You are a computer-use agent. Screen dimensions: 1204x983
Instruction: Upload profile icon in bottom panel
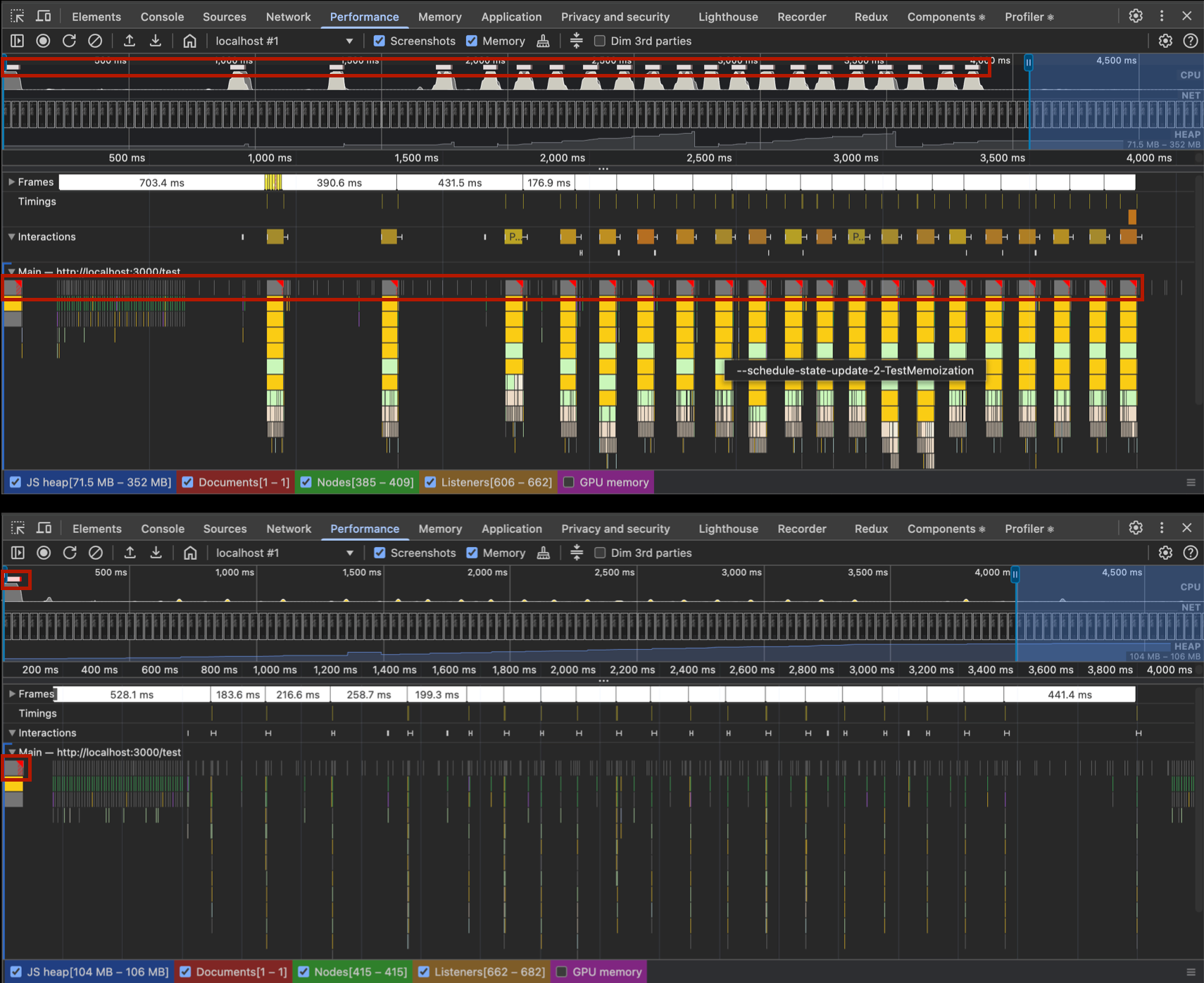[x=130, y=553]
